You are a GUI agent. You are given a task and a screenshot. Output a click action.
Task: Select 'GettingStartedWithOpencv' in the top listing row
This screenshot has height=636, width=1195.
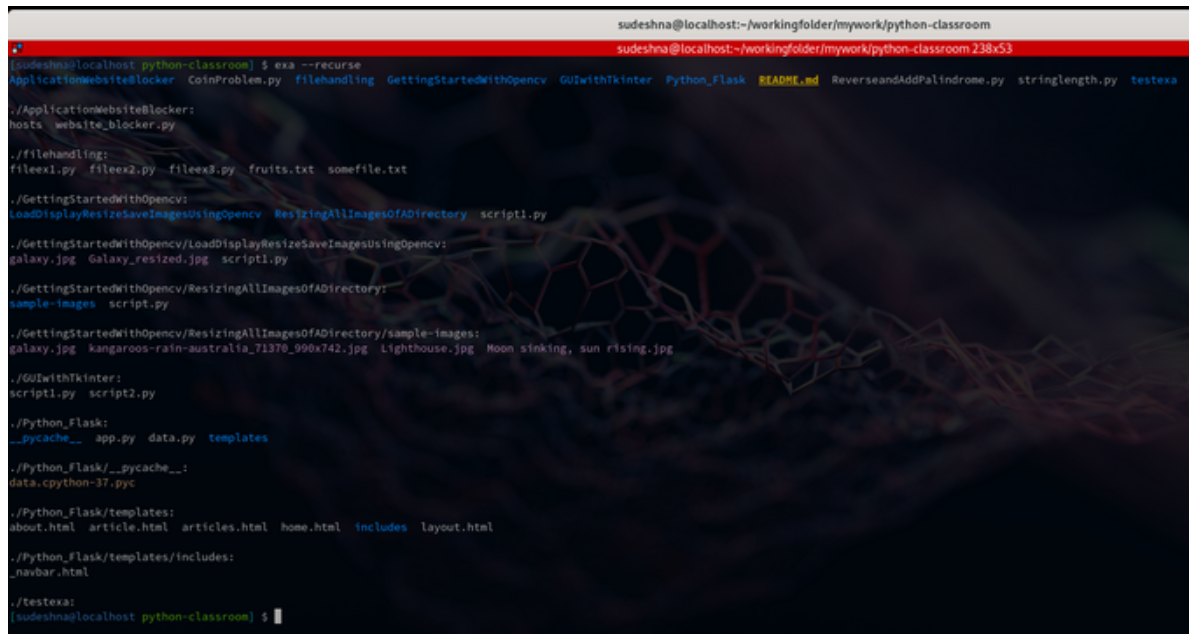[466, 80]
